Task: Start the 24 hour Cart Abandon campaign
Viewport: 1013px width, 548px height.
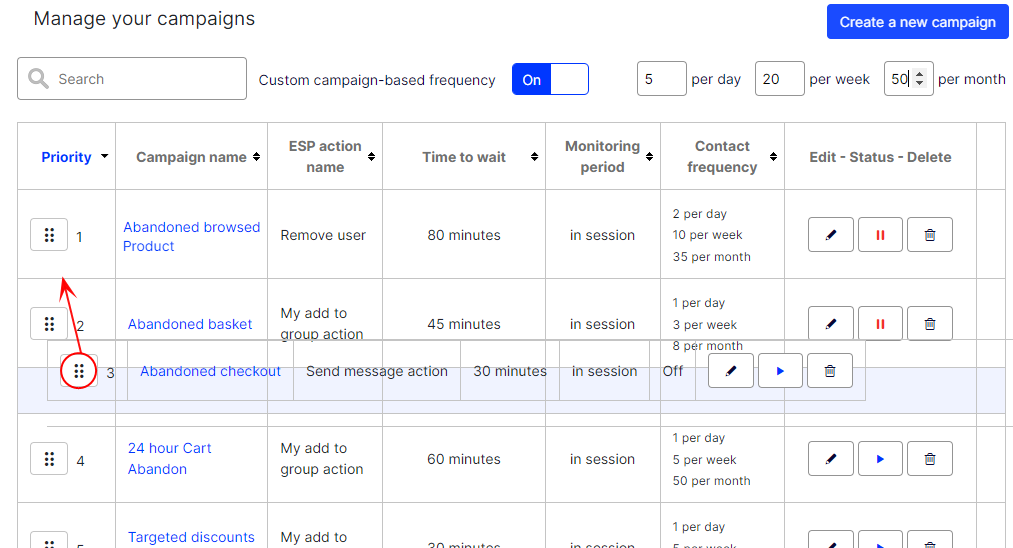Action: (x=880, y=459)
